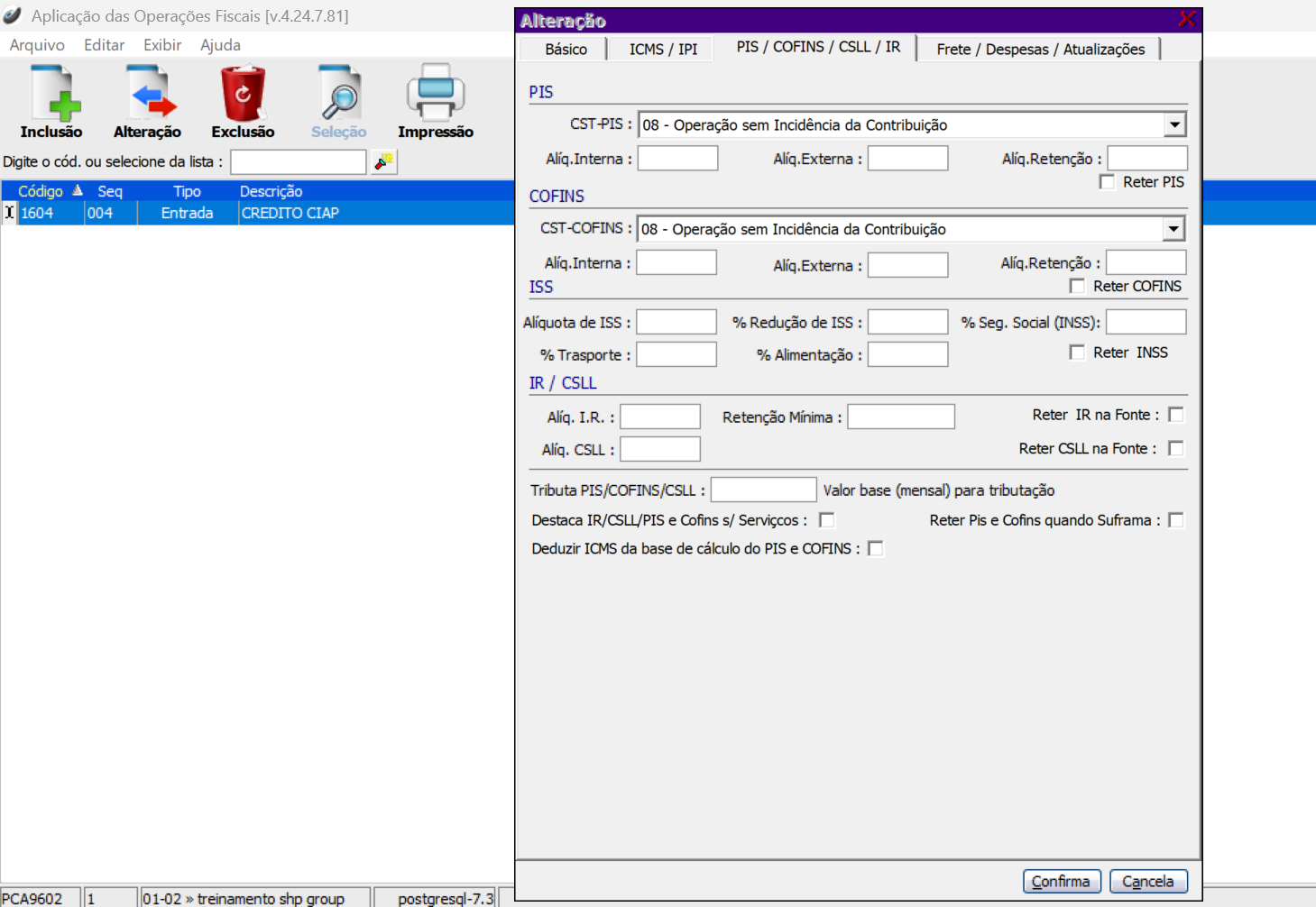
Task: Toggle Reter IR na Fonte checkbox
Action: coord(1175,415)
